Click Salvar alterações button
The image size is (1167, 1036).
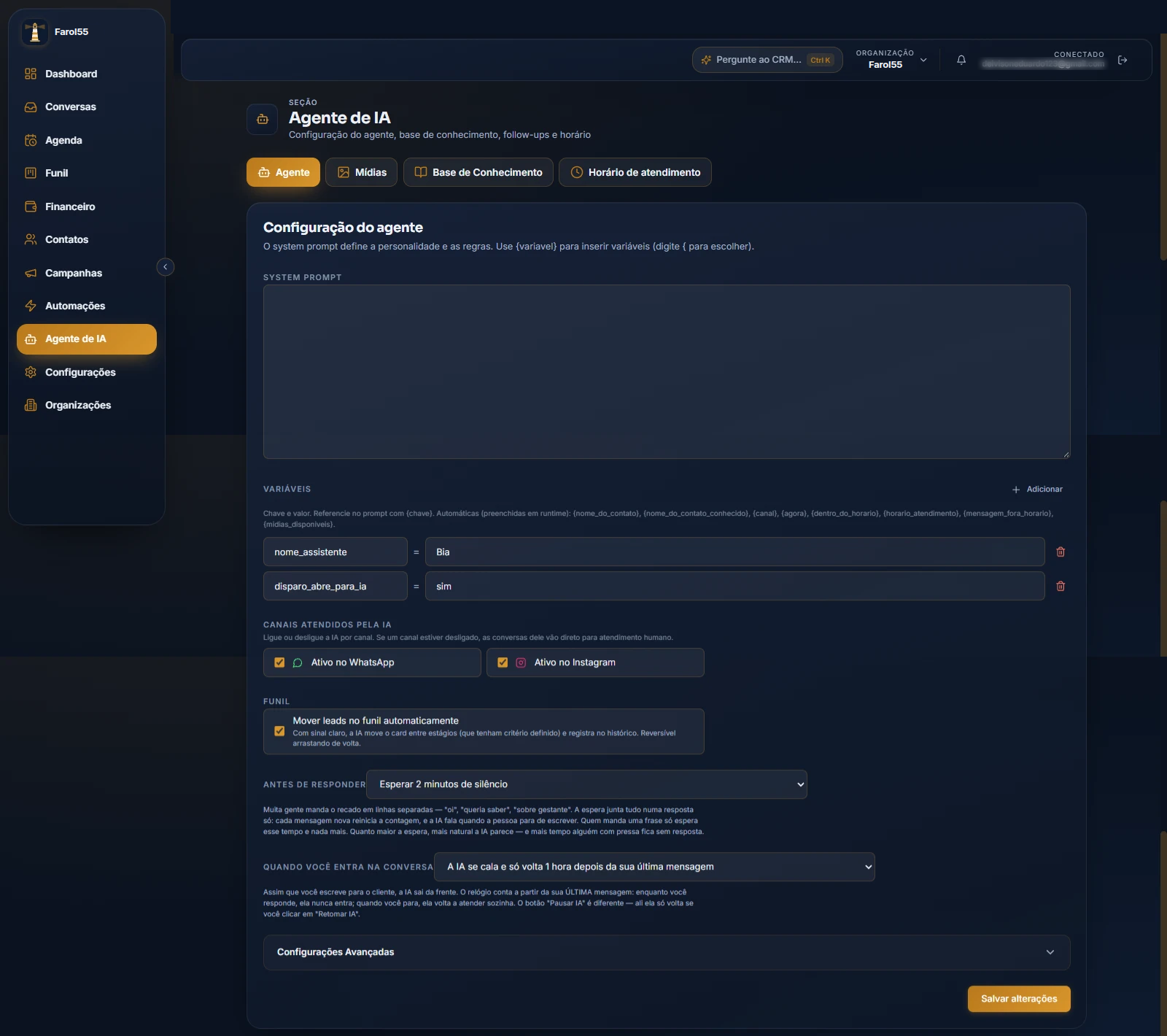(1019, 999)
